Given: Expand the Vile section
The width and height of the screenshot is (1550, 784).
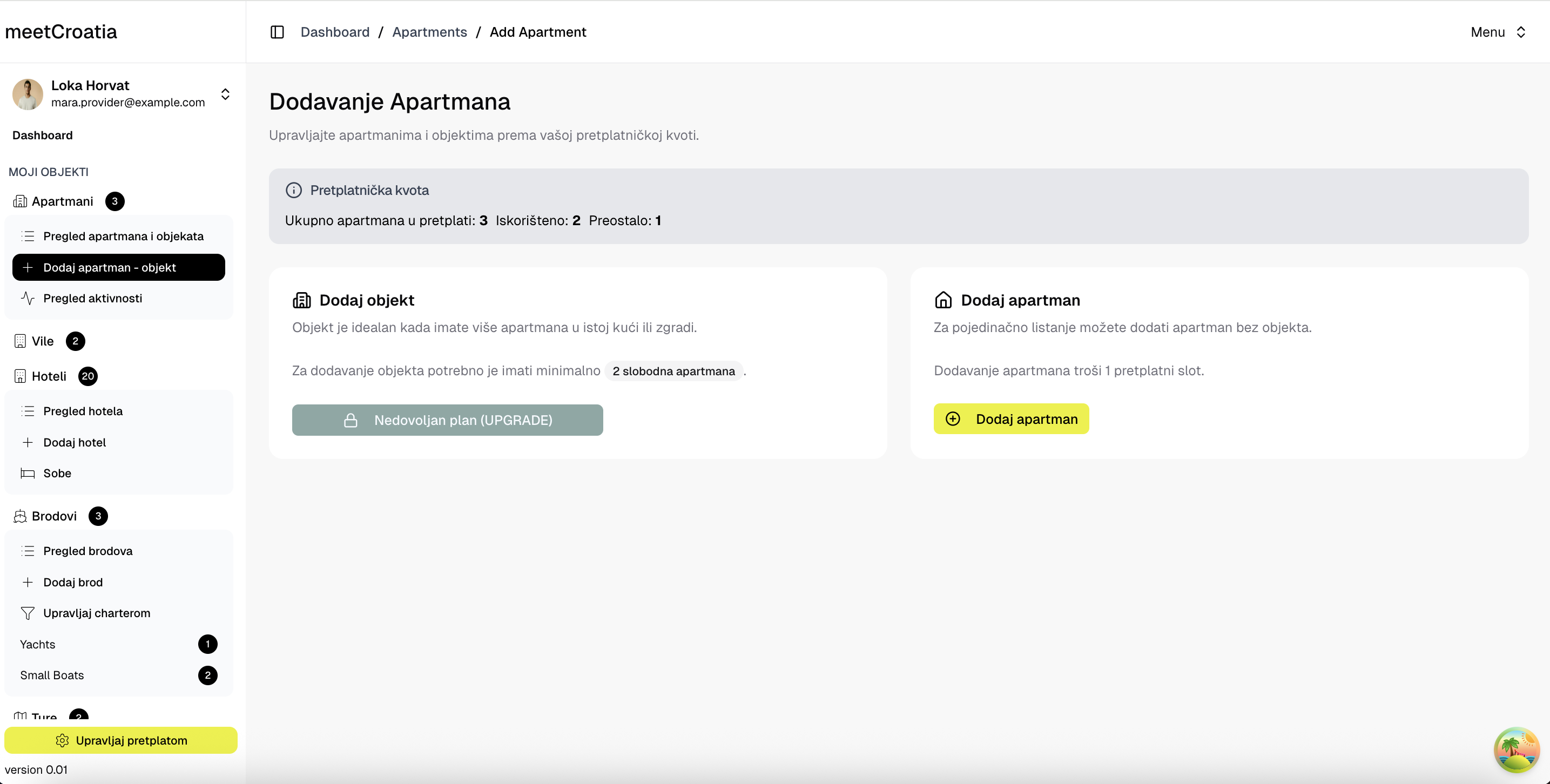Looking at the screenshot, I should pos(43,341).
